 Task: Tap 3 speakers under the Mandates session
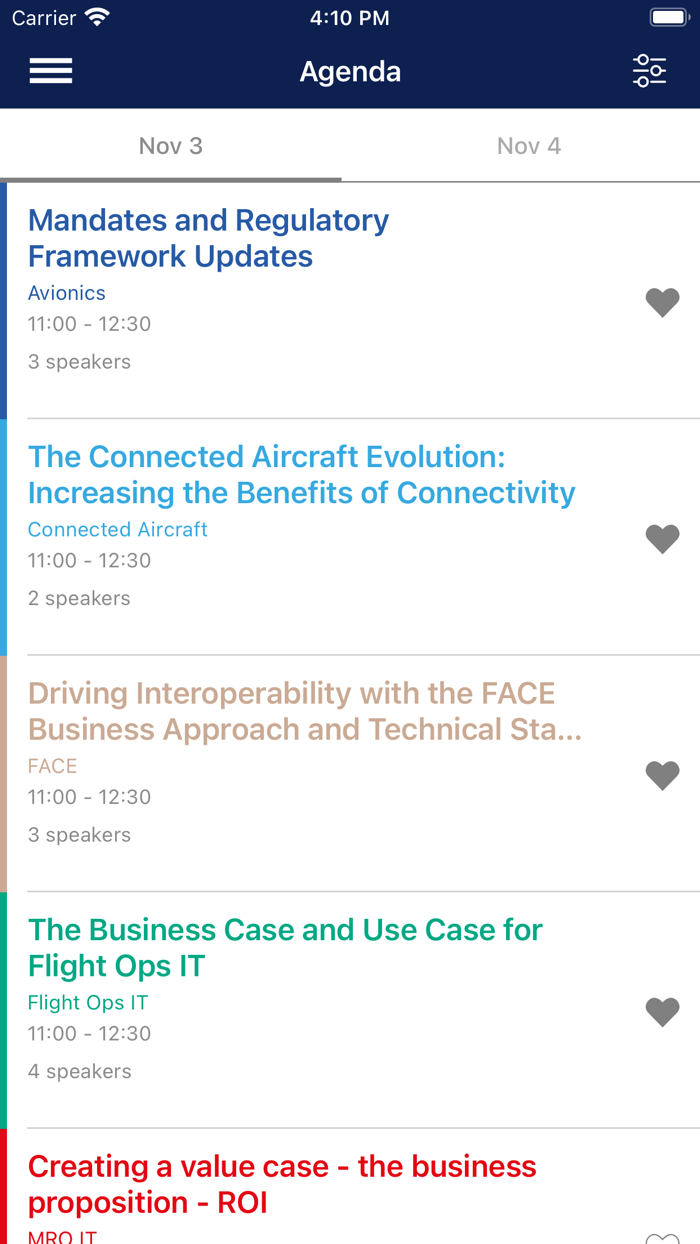pos(79,361)
